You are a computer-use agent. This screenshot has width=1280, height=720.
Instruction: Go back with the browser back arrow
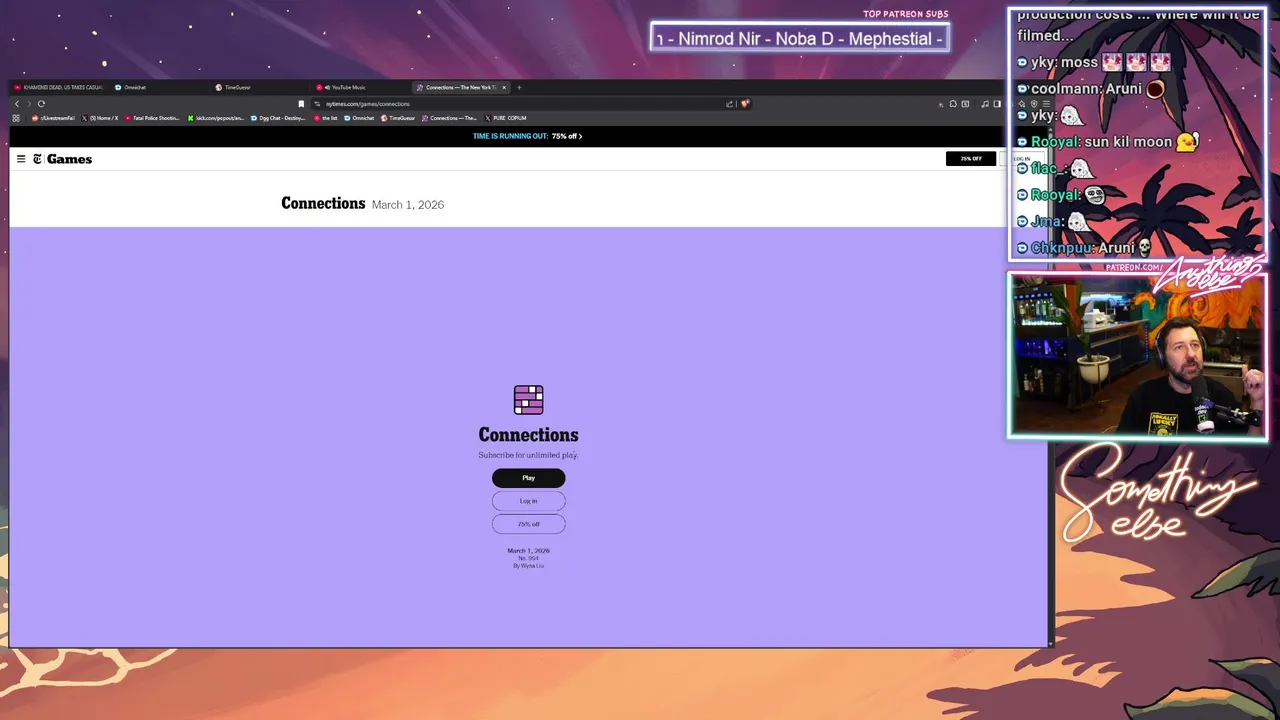pyautogui.click(x=17, y=104)
